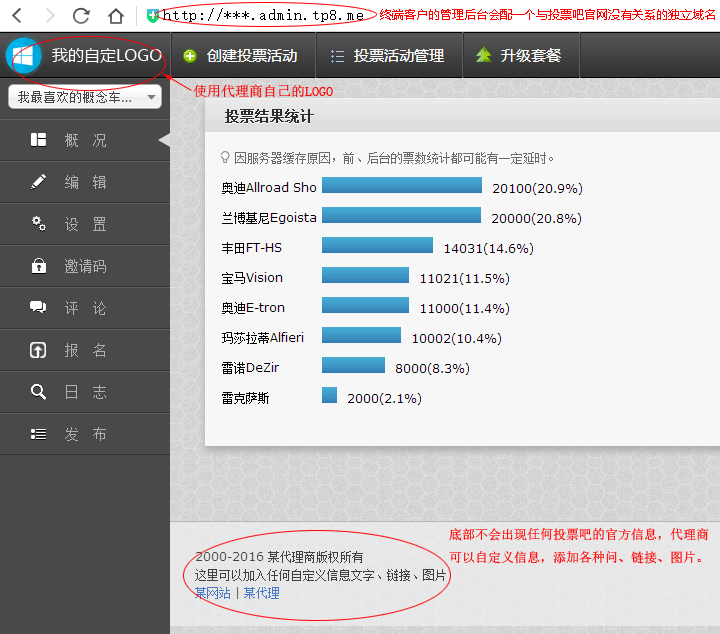Open the 某代理 footer link
Image resolution: width=720 pixels, height=634 pixels.
pos(262,593)
